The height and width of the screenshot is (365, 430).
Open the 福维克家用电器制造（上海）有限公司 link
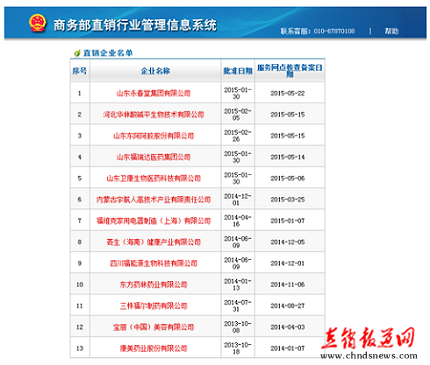[153, 221]
